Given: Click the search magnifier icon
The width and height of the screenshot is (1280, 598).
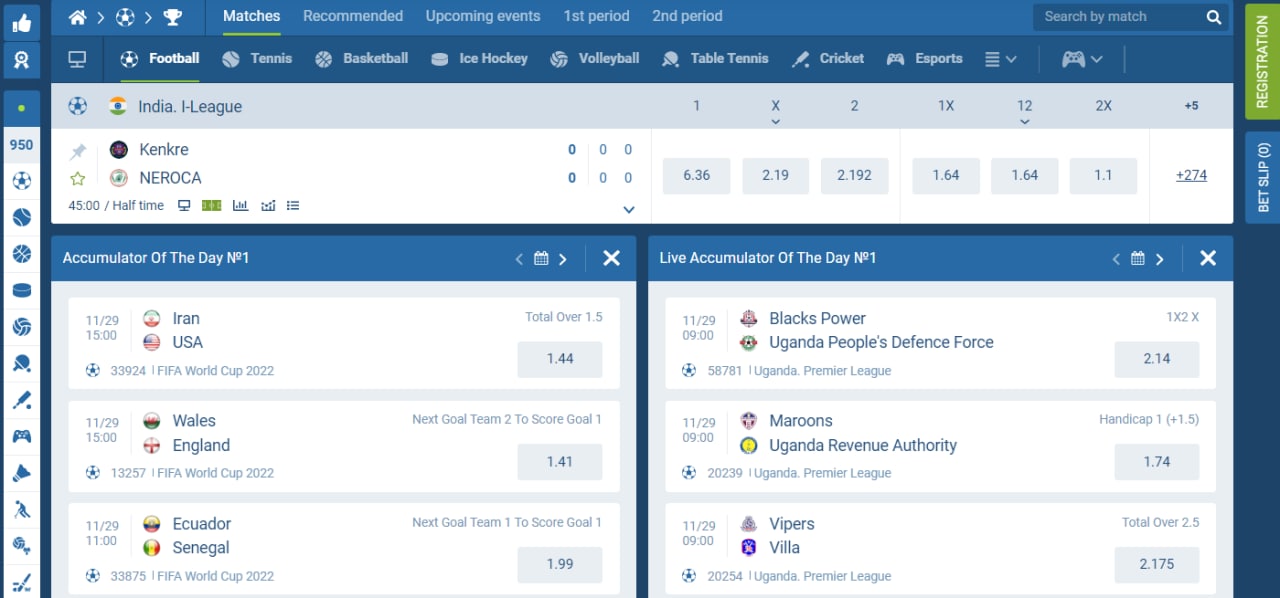Looking at the screenshot, I should click(x=1213, y=17).
